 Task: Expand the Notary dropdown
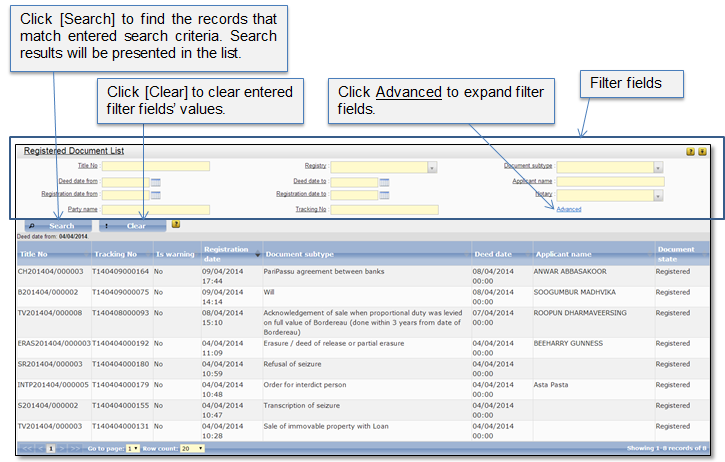coord(658,195)
